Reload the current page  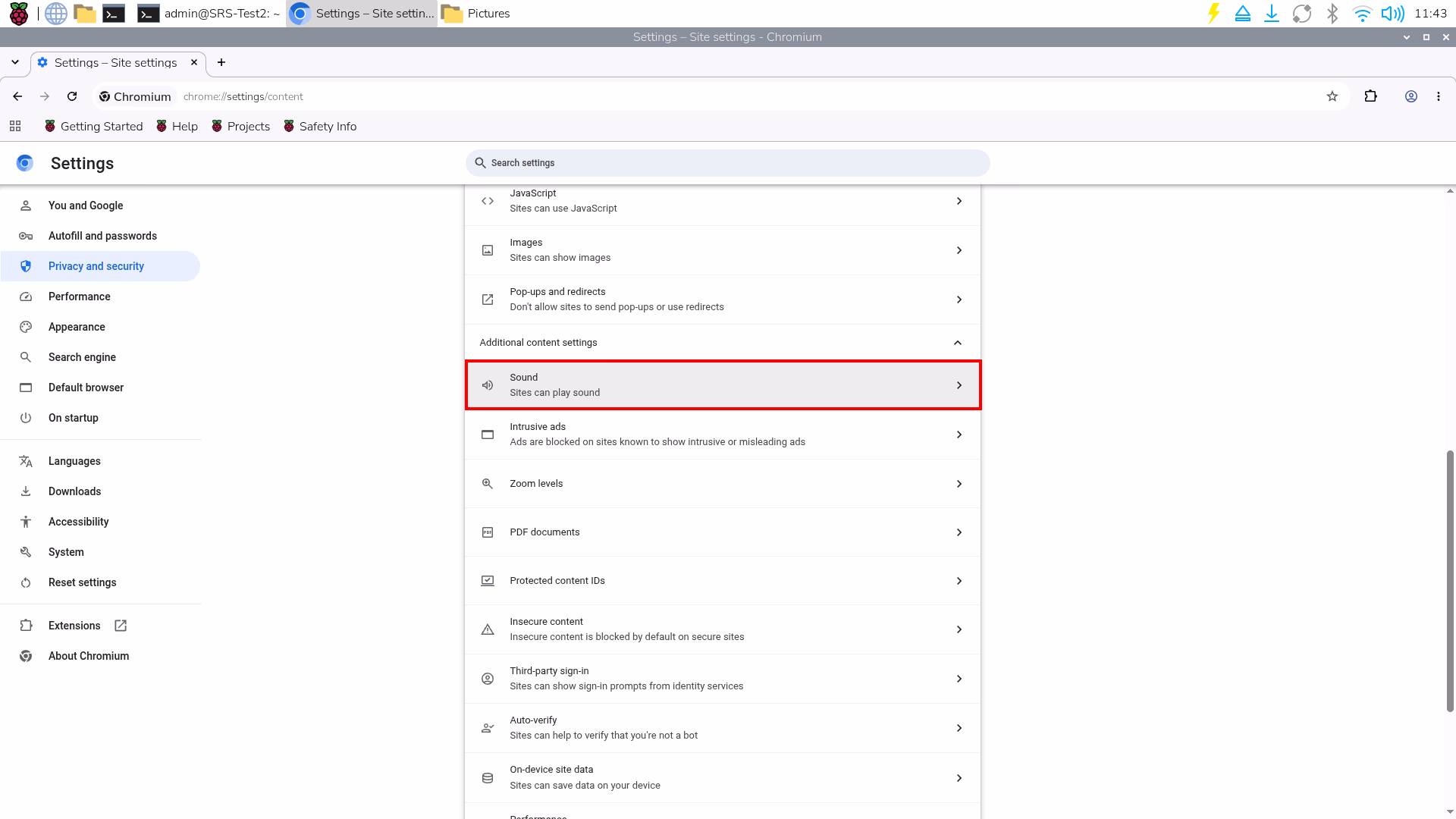click(x=72, y=96)
